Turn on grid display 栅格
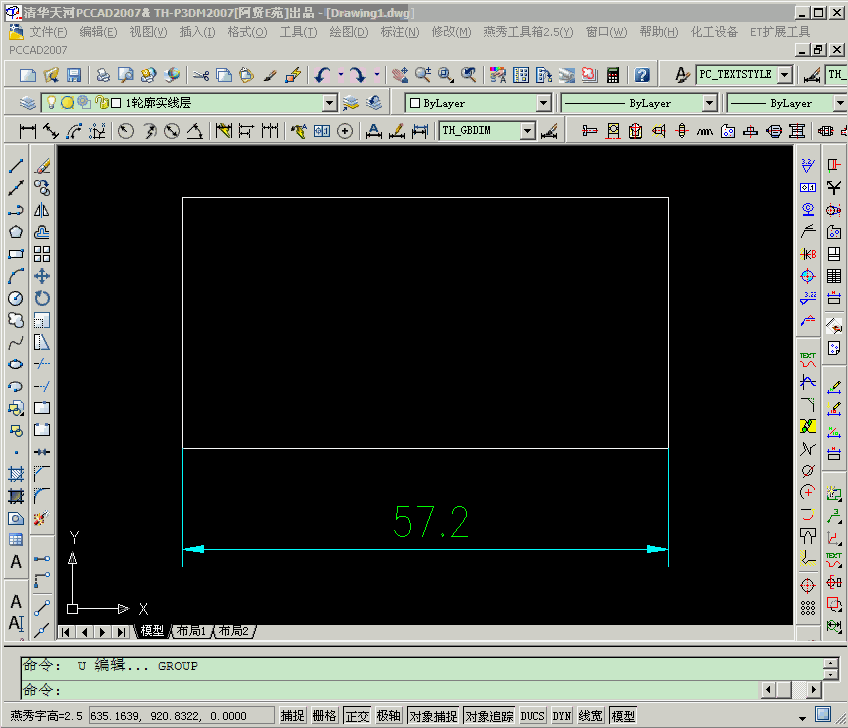 pos(324,715)
